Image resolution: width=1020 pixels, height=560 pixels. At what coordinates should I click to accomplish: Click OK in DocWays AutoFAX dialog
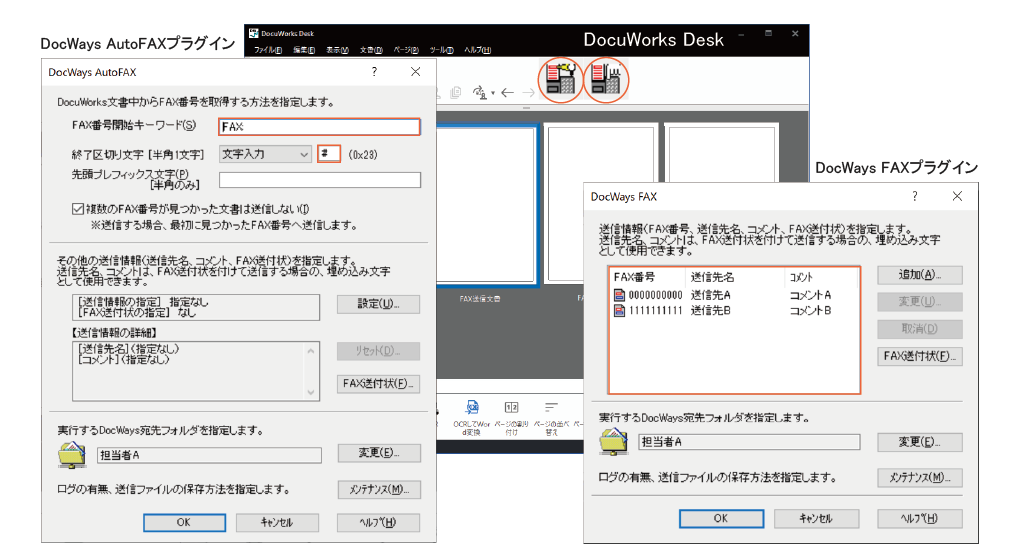pos(184,522)
